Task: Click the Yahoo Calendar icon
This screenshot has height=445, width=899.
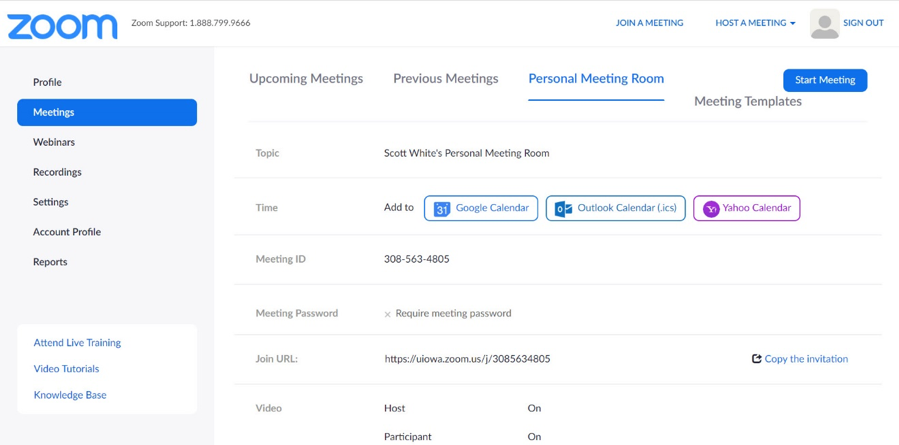Action: coord(710,208)
